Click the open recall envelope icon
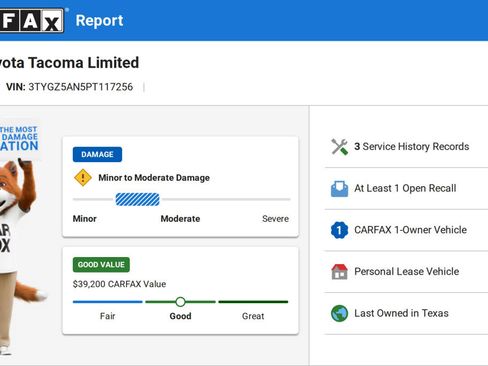488x366 pixels. (340, 188)
